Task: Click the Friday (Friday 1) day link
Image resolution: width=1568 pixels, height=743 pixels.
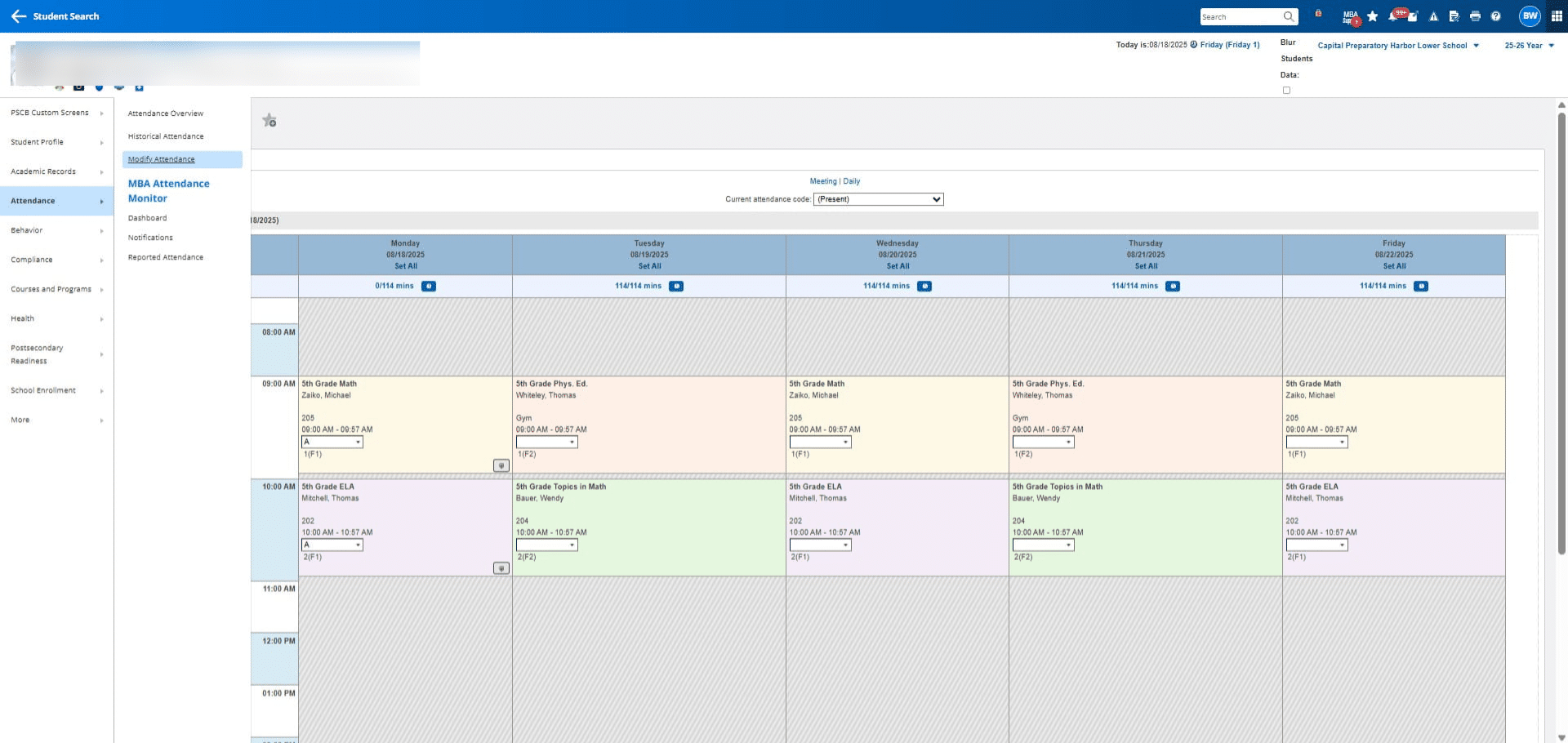Action: [1230, 45]
